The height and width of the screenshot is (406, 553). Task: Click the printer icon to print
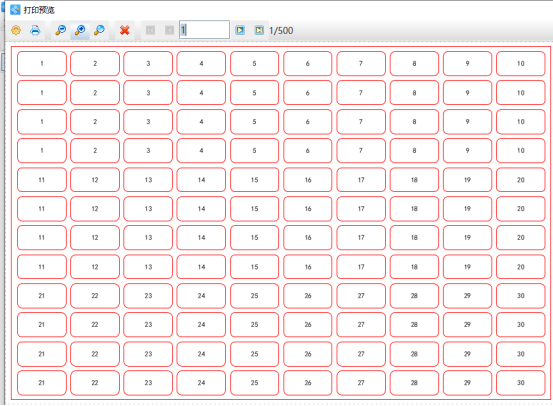[x=35, y=30]
